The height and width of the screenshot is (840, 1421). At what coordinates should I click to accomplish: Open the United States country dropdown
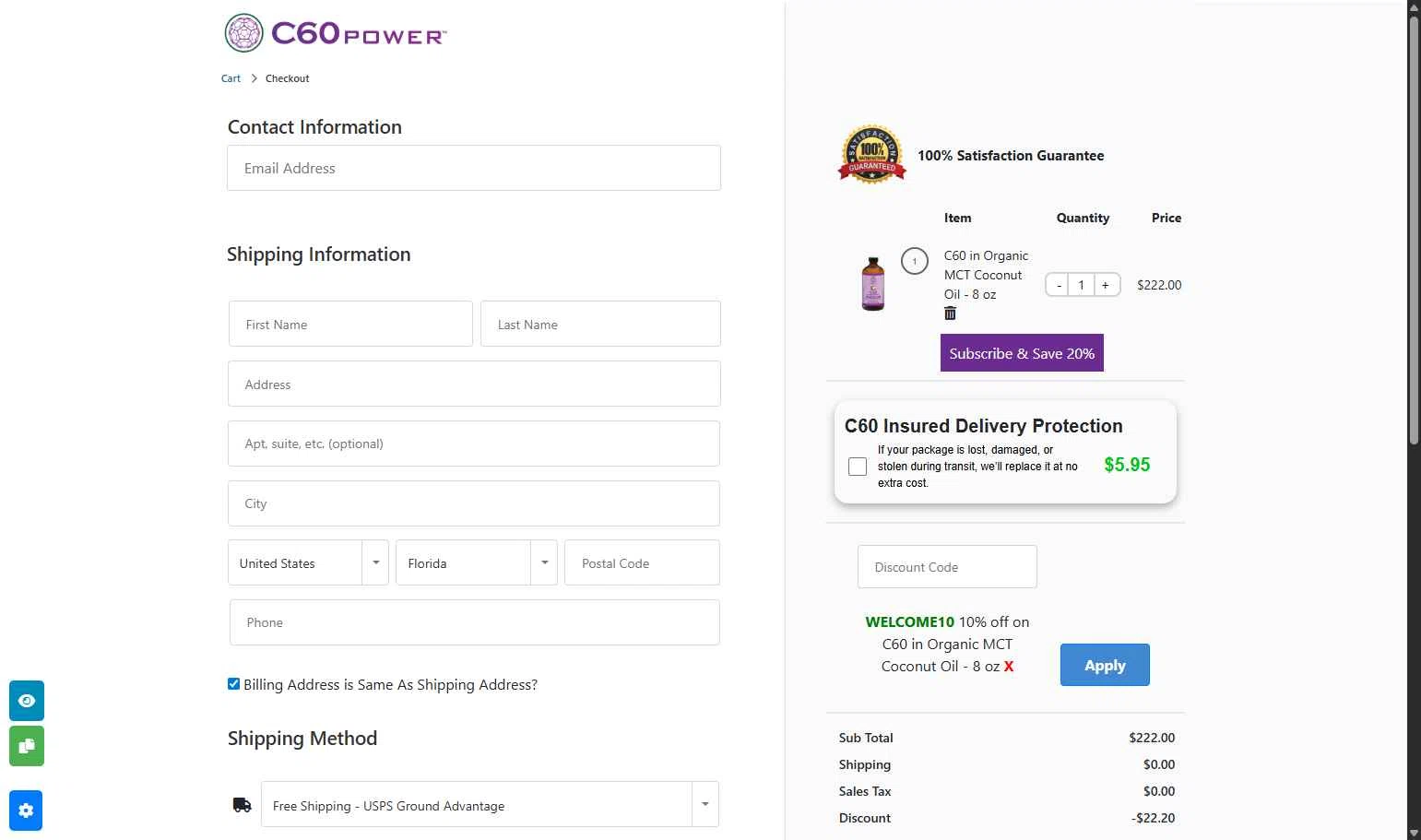pyautogui.click(x=308, y=562)
